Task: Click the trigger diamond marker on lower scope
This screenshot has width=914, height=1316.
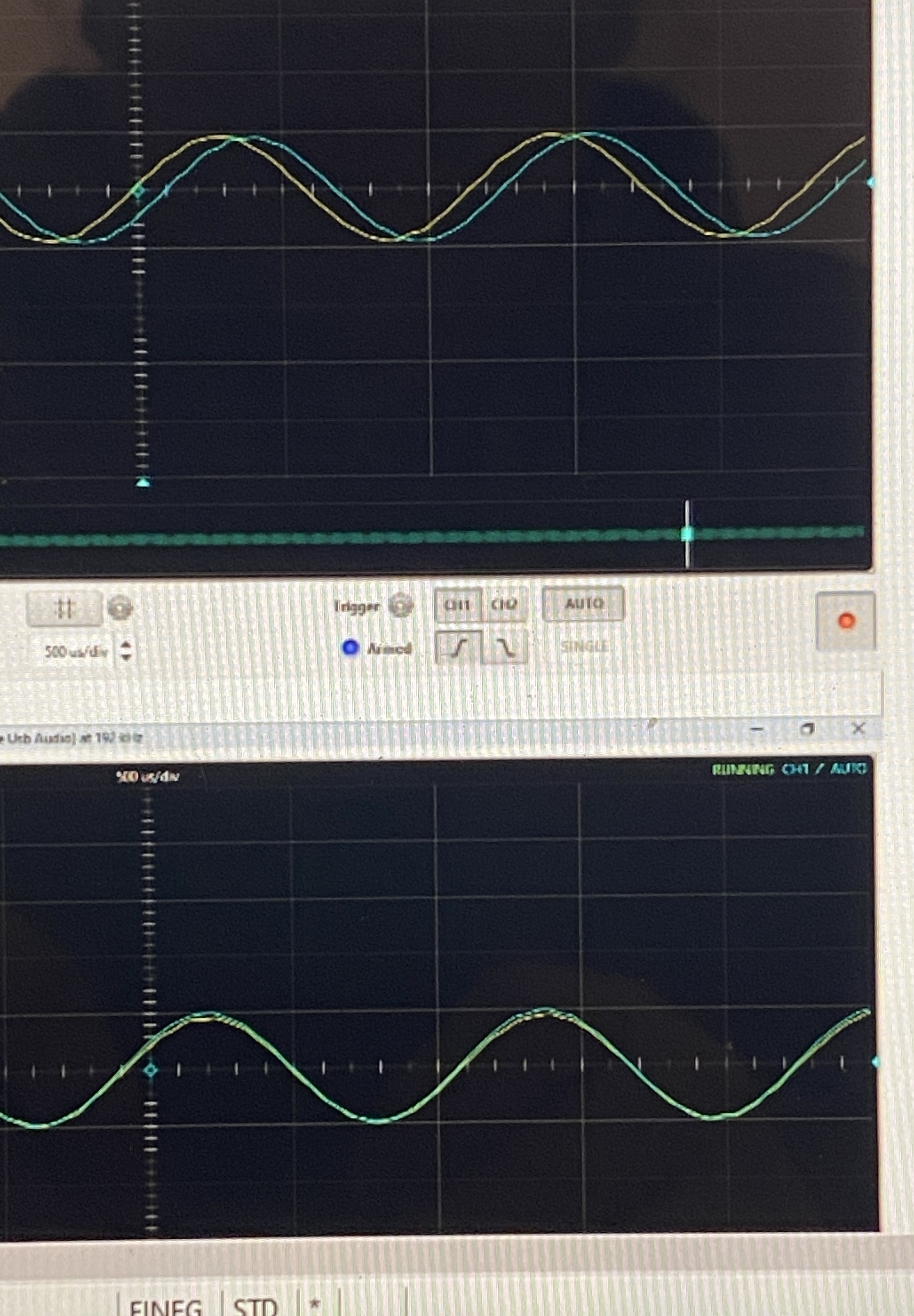Action: (151, 1070)
